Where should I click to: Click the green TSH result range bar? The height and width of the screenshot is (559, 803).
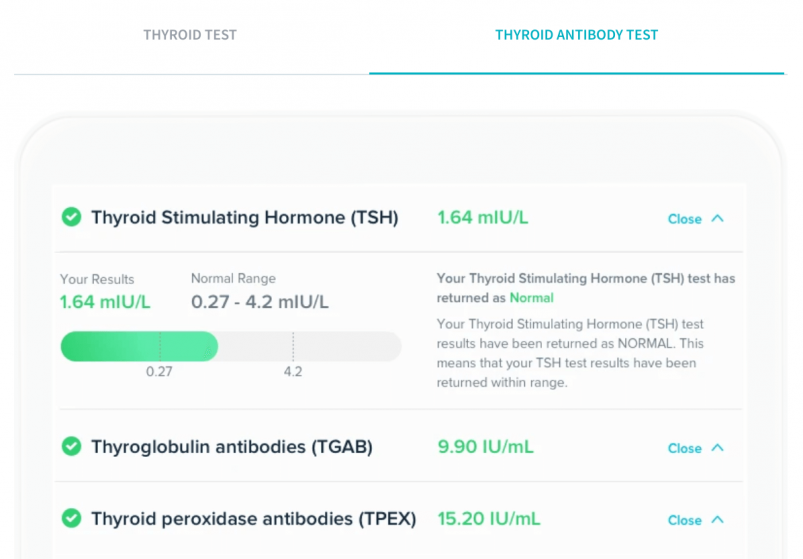click(x=139, y=347)
